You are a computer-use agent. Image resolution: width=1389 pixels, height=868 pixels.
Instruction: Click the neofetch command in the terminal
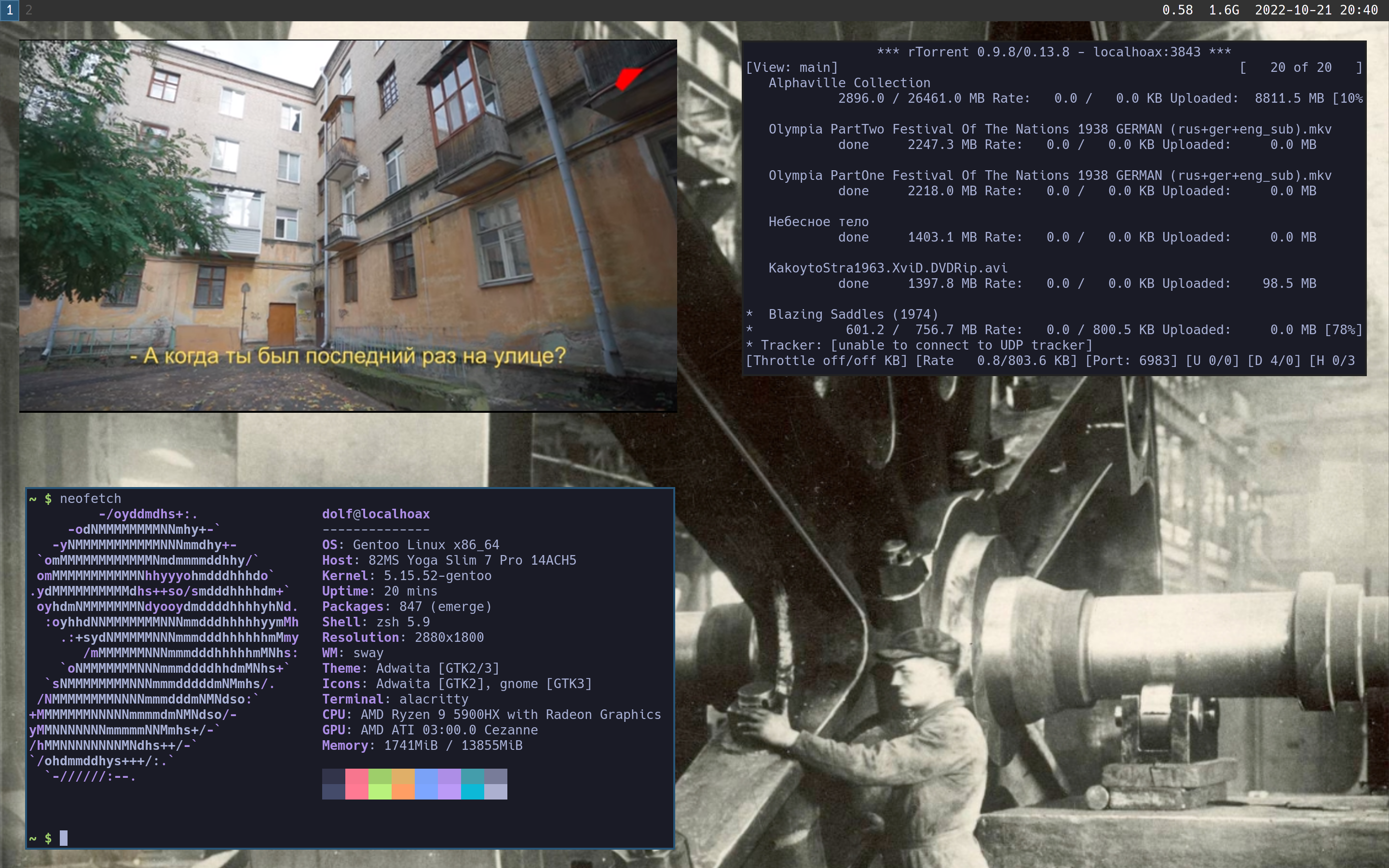[90, 499]
